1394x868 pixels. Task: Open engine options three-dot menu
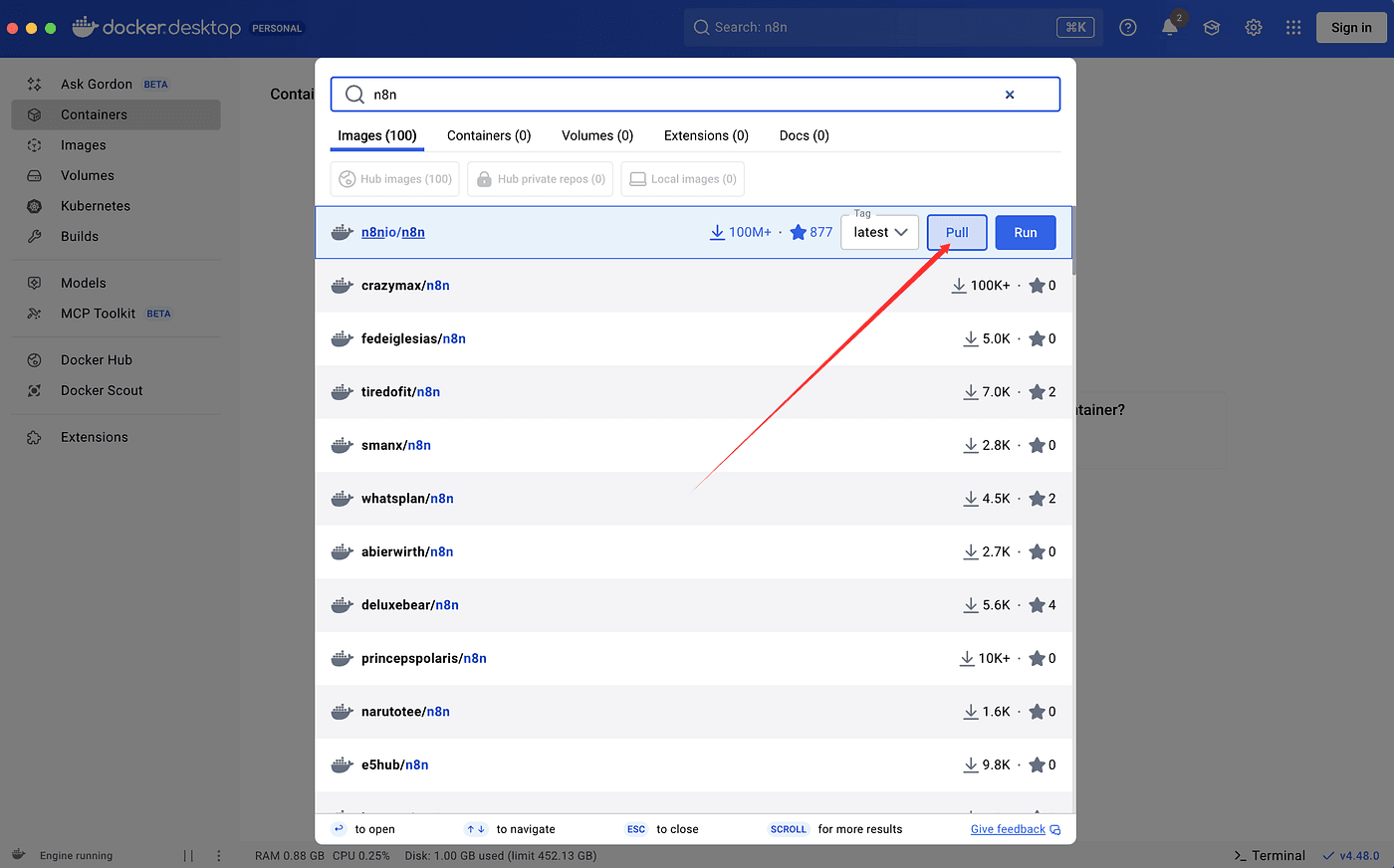click(x=219, y=855)
